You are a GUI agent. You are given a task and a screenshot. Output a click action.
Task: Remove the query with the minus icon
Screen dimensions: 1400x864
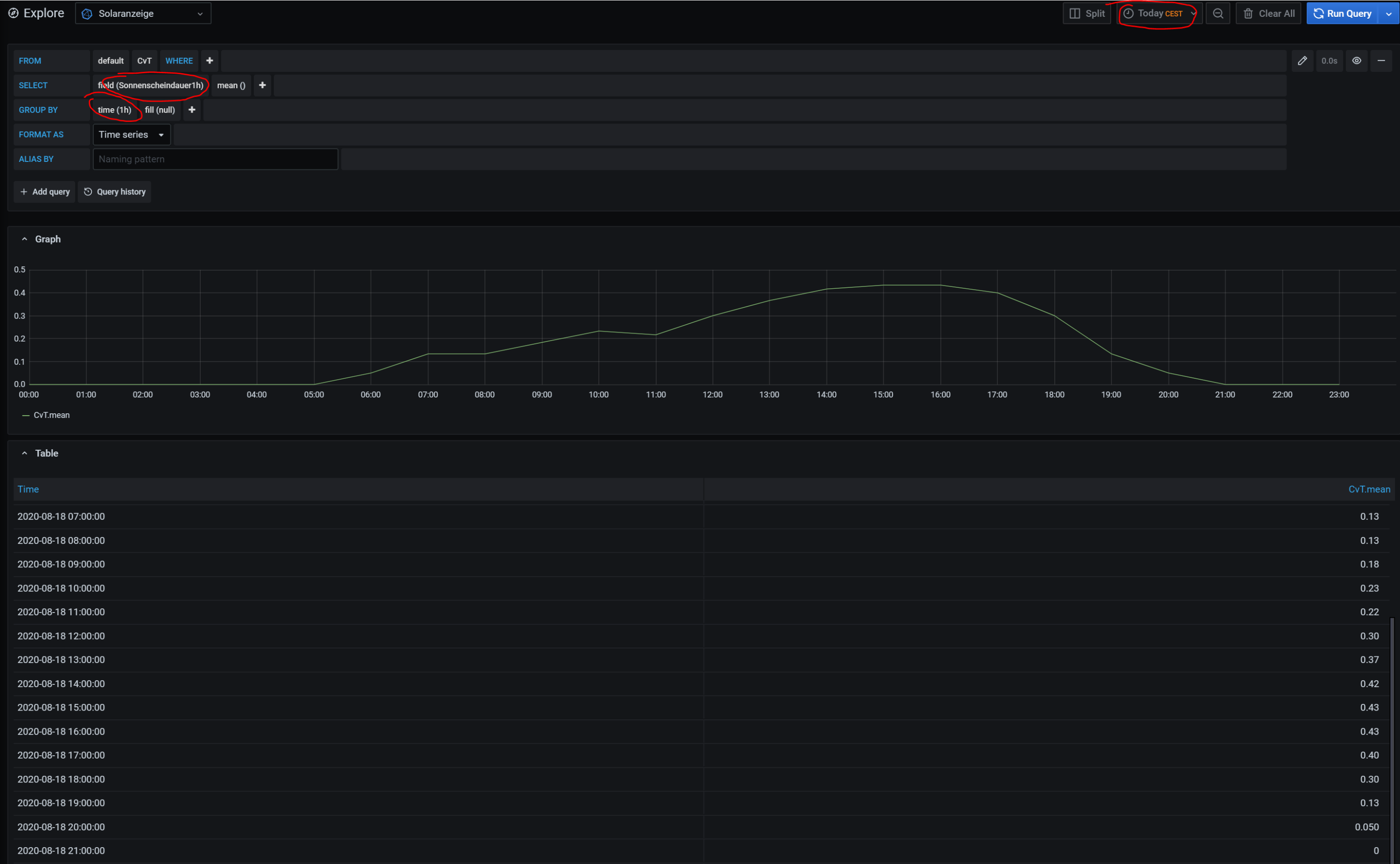[1380, 61]
